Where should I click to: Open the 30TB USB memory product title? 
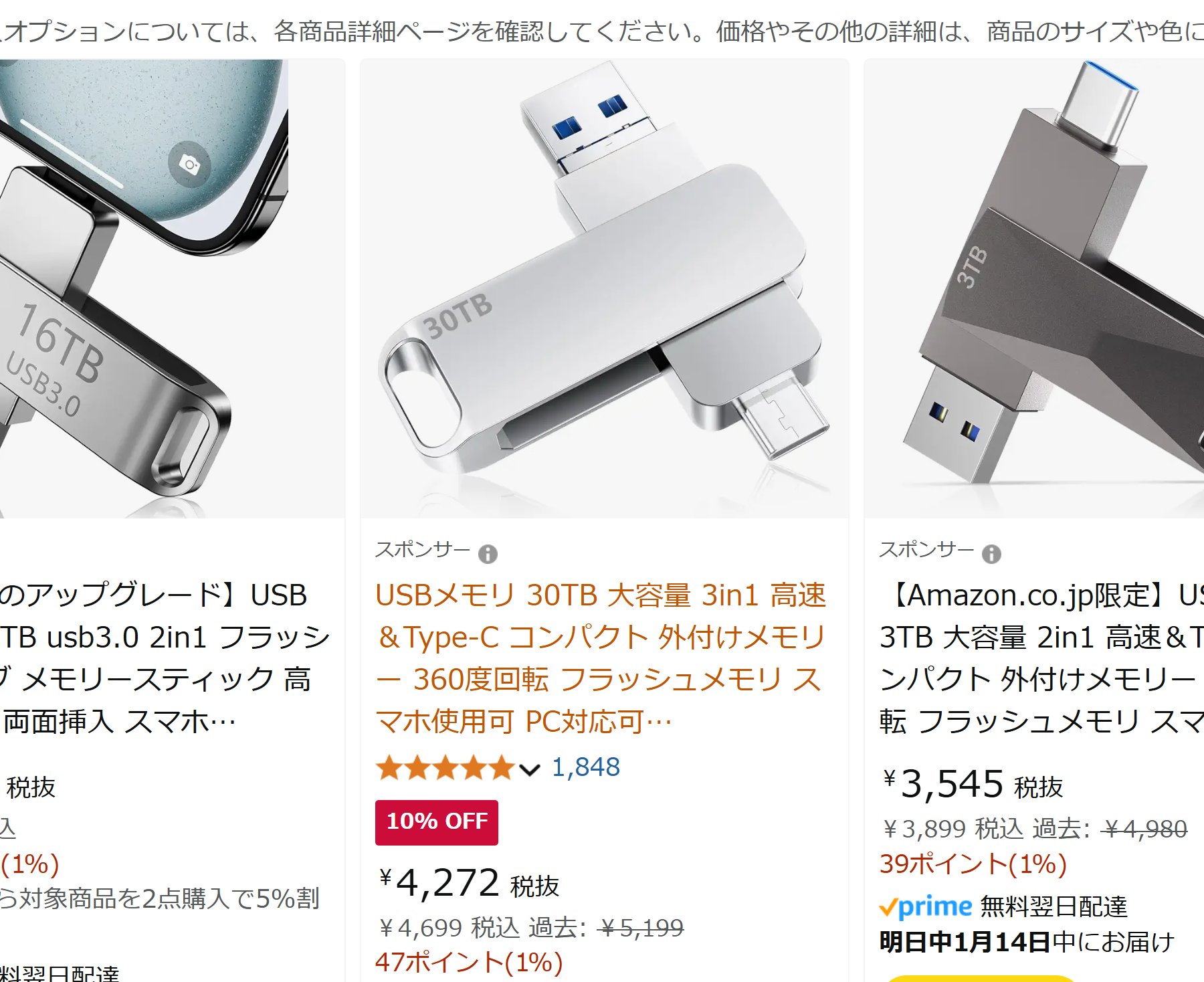[601, 658]
